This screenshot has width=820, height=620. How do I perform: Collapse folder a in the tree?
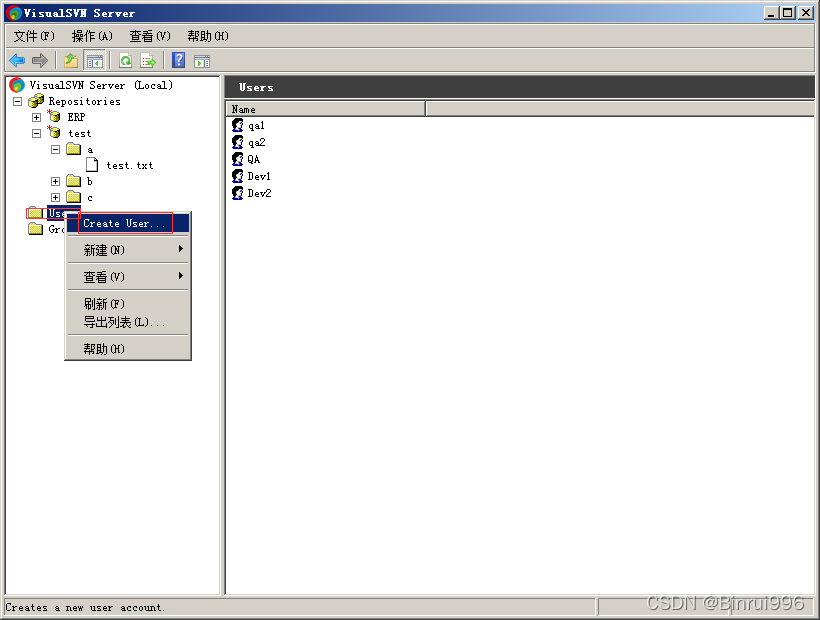[x=55, y=150]
